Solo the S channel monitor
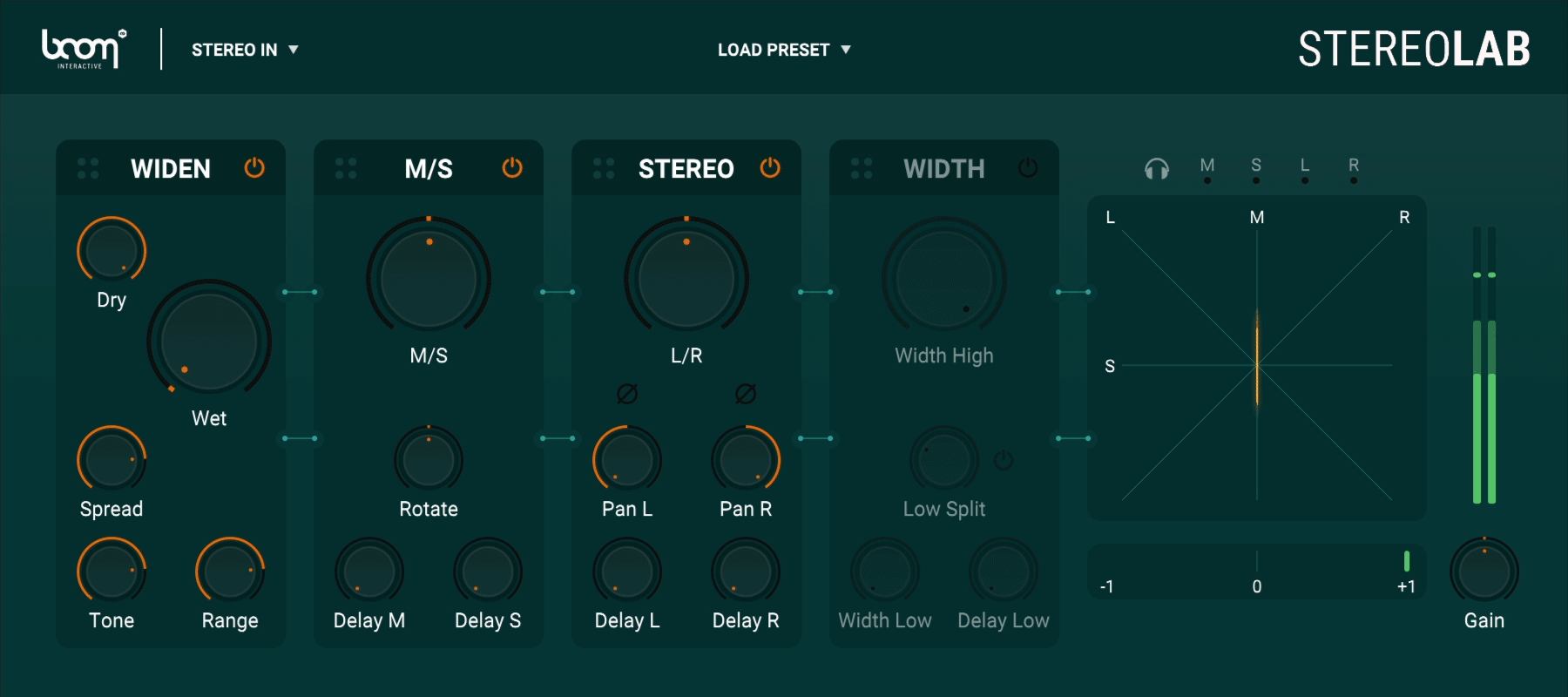 tap(1256, 169)
